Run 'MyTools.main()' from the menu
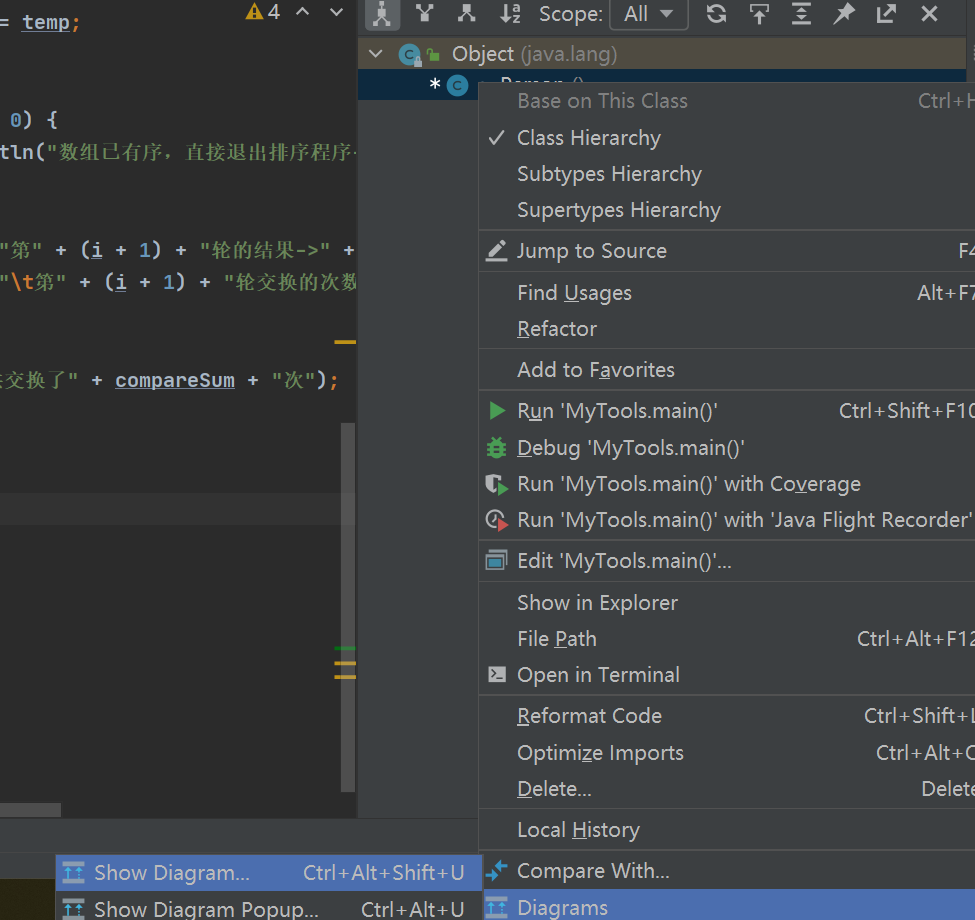This screenshot has height=920, width=975. [x=727, y=411]
